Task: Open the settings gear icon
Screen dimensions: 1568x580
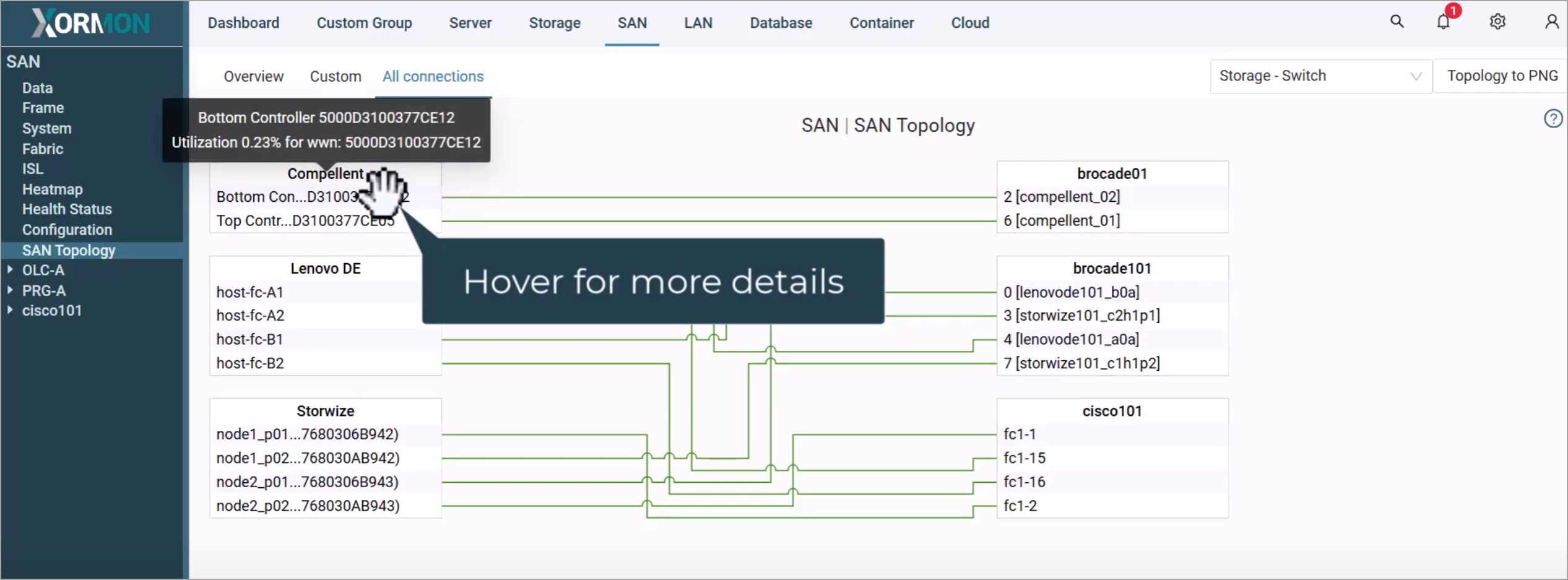Action: [x=1497, y=22]
